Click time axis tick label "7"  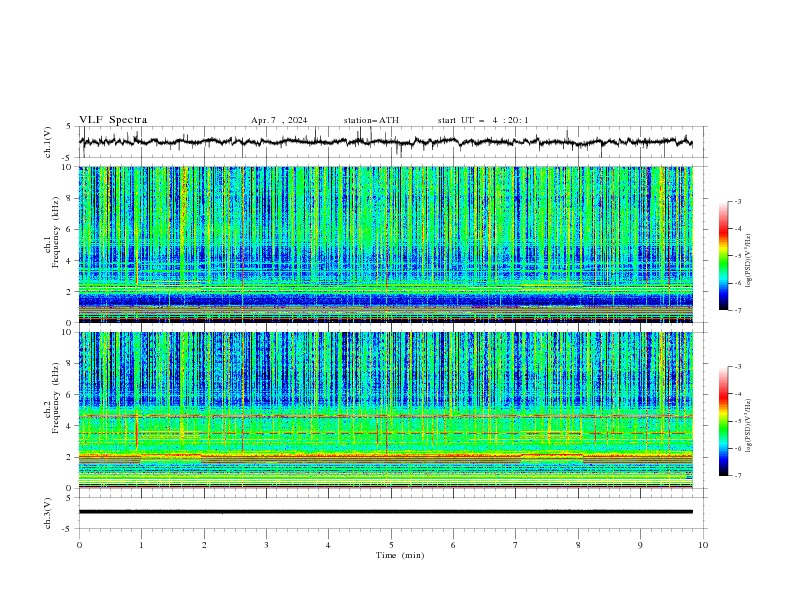(x=516, y=545)
